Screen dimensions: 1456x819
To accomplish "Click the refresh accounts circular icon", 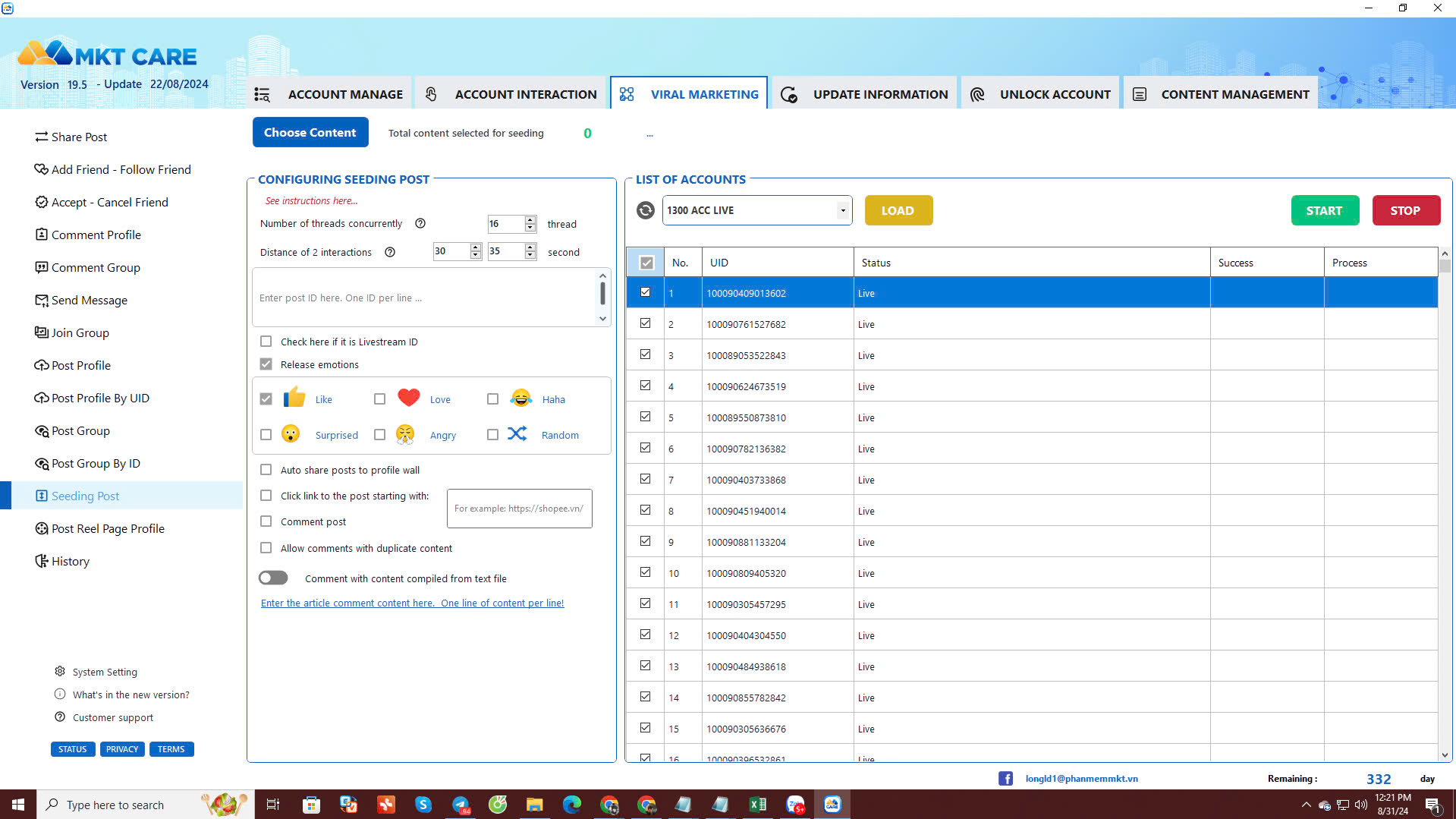I will tap(646, 210).
